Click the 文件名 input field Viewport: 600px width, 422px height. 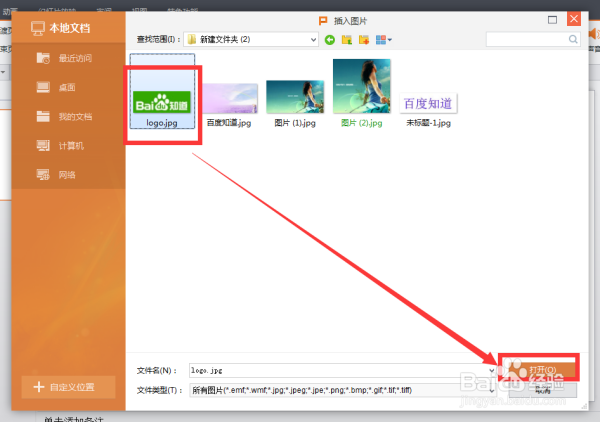[342, 370]
